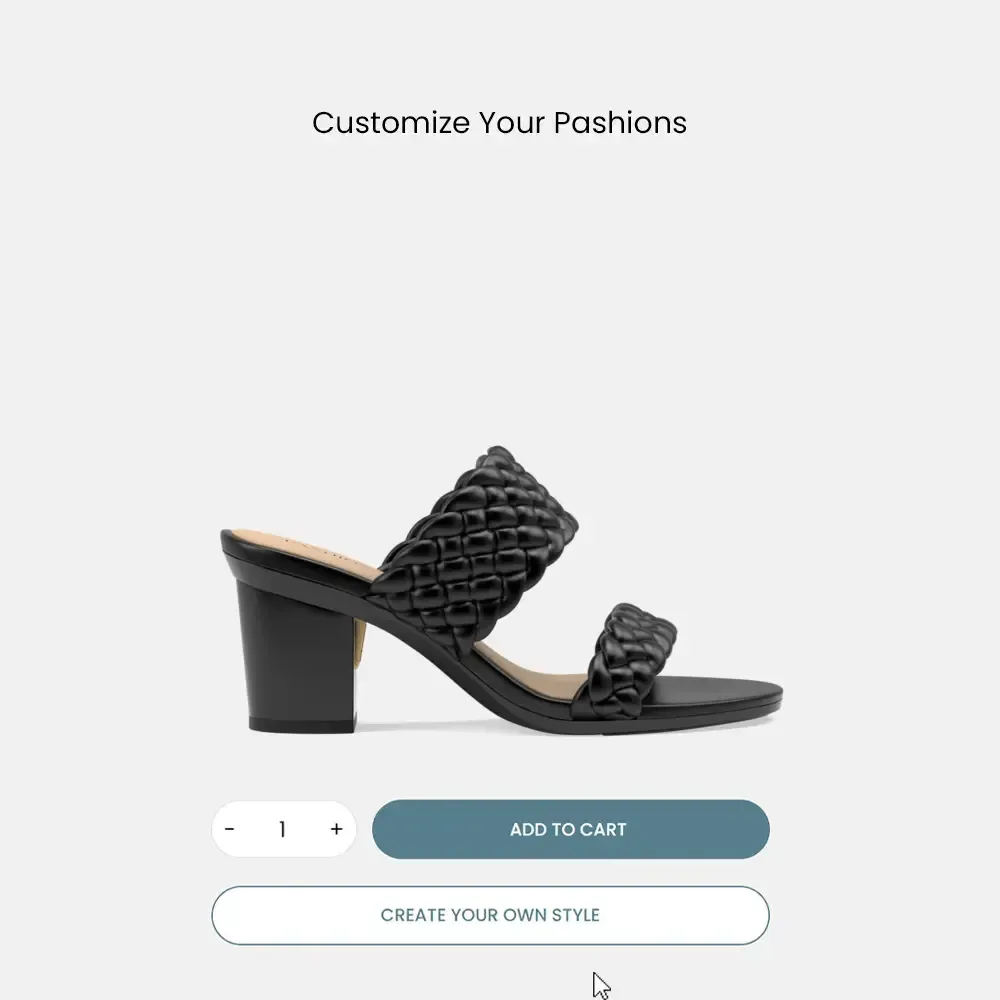
Task: Click the ADD TO CART label text
Action: [x=568, y=829]
